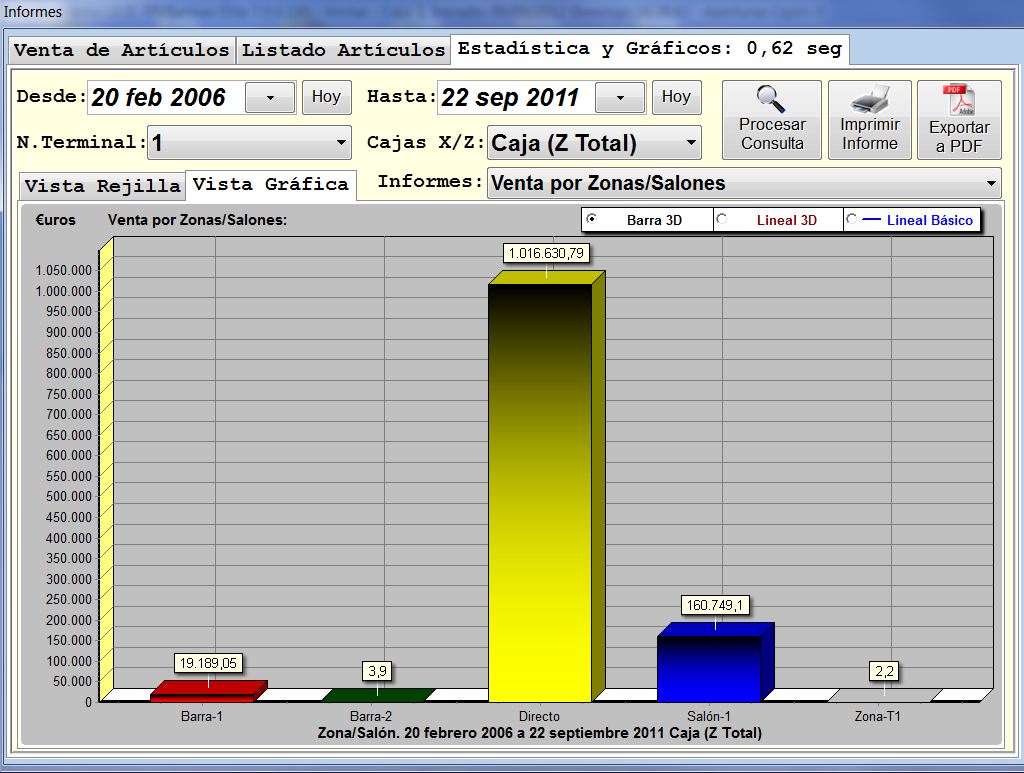Open the Desde date picker dropdown
1024x773 pixels.
pyautogui.click(x=270, y=98)
